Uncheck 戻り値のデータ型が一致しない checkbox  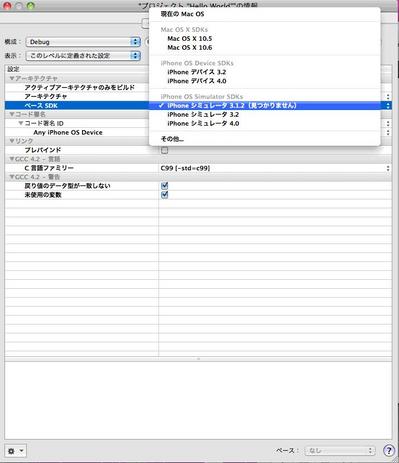point(164,186)
